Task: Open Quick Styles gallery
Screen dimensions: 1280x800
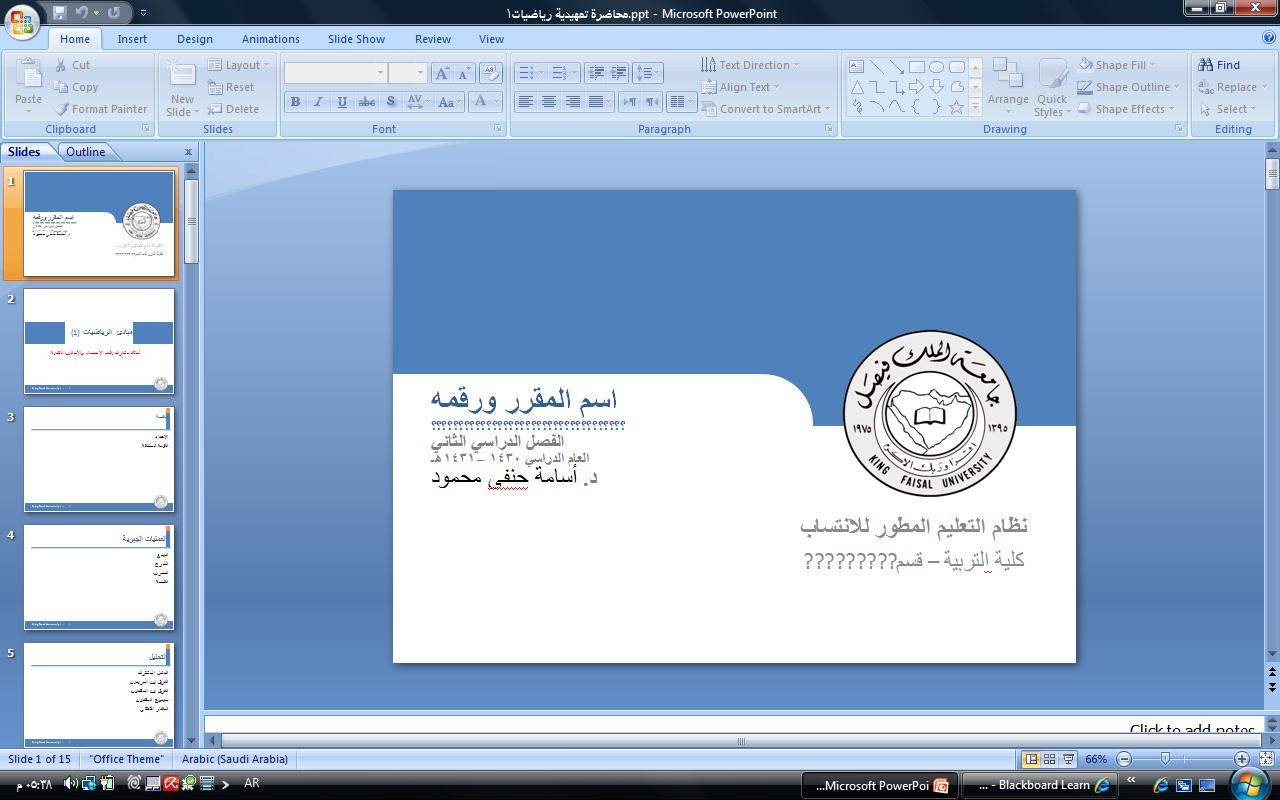Action: (x=1052, y=87)
